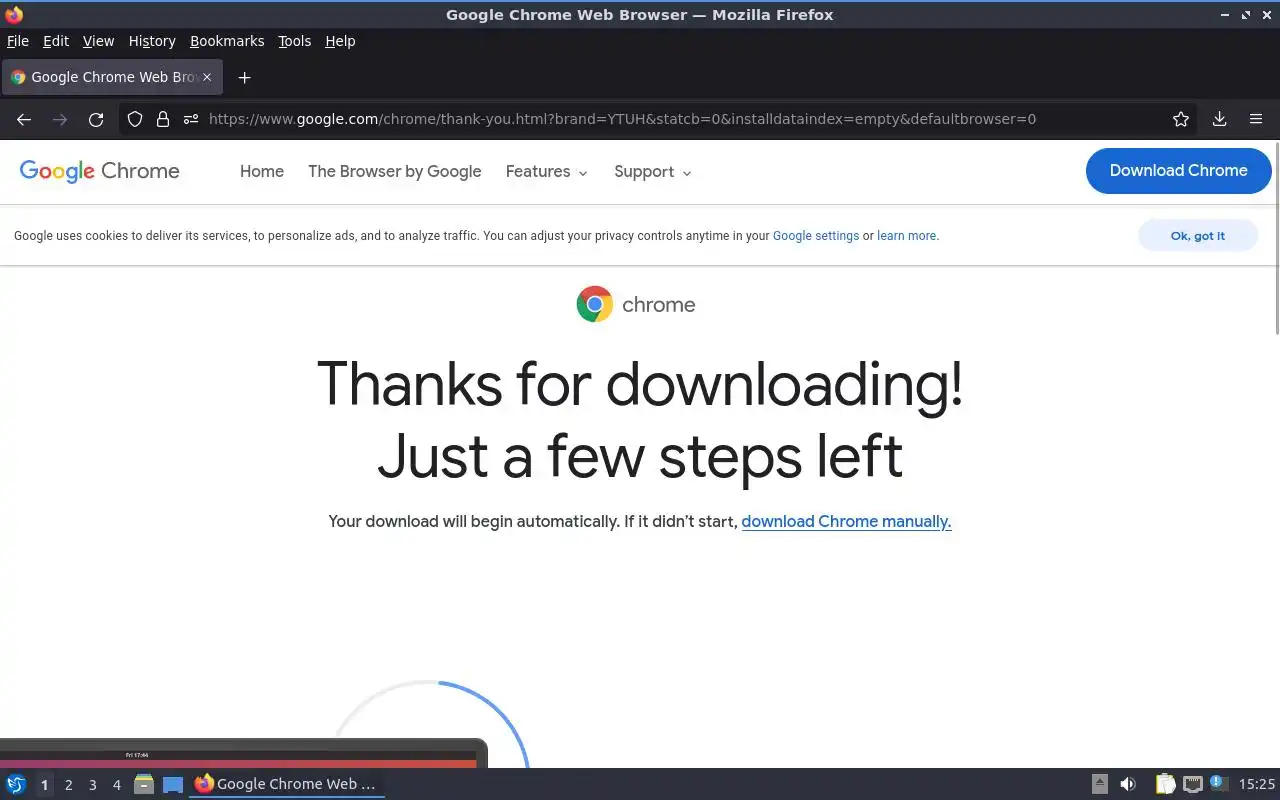Open the Firefox hamburger application menu
Image resolution: width=1280 pixels, height=800 pixels.
point(1256,119)
